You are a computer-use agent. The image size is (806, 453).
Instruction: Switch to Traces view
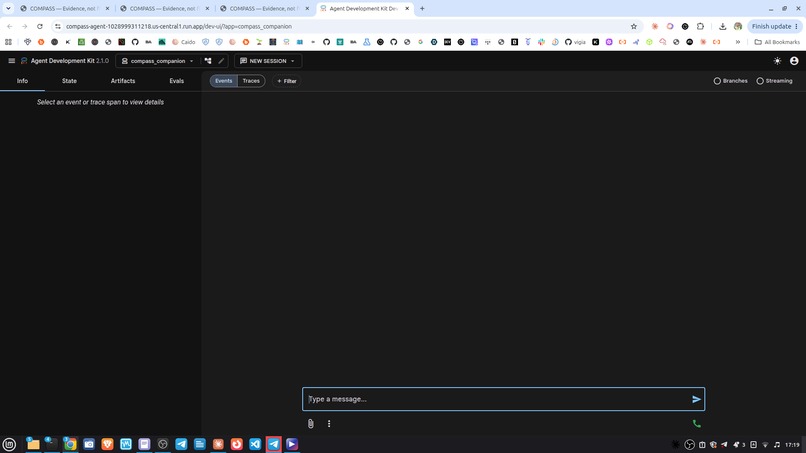click(x=251, y=81)
